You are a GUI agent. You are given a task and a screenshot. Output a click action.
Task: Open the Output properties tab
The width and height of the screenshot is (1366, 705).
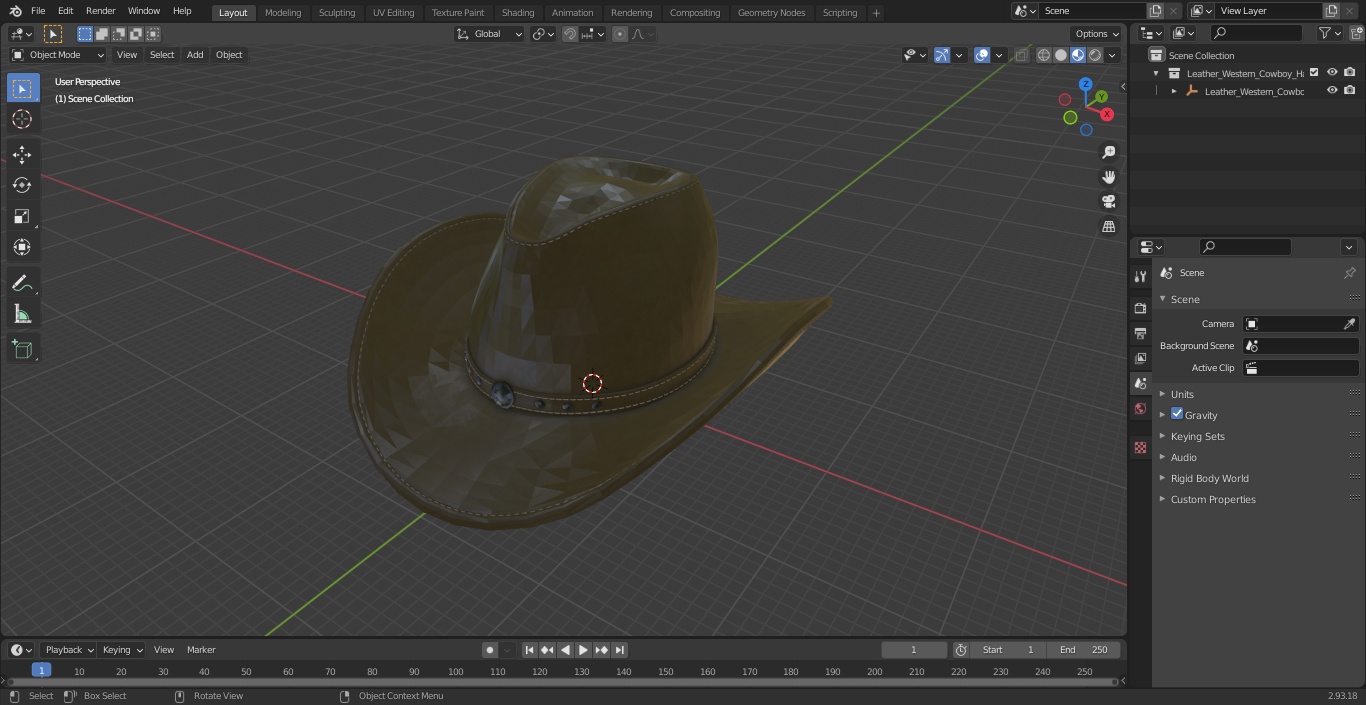click(1140, 333)
